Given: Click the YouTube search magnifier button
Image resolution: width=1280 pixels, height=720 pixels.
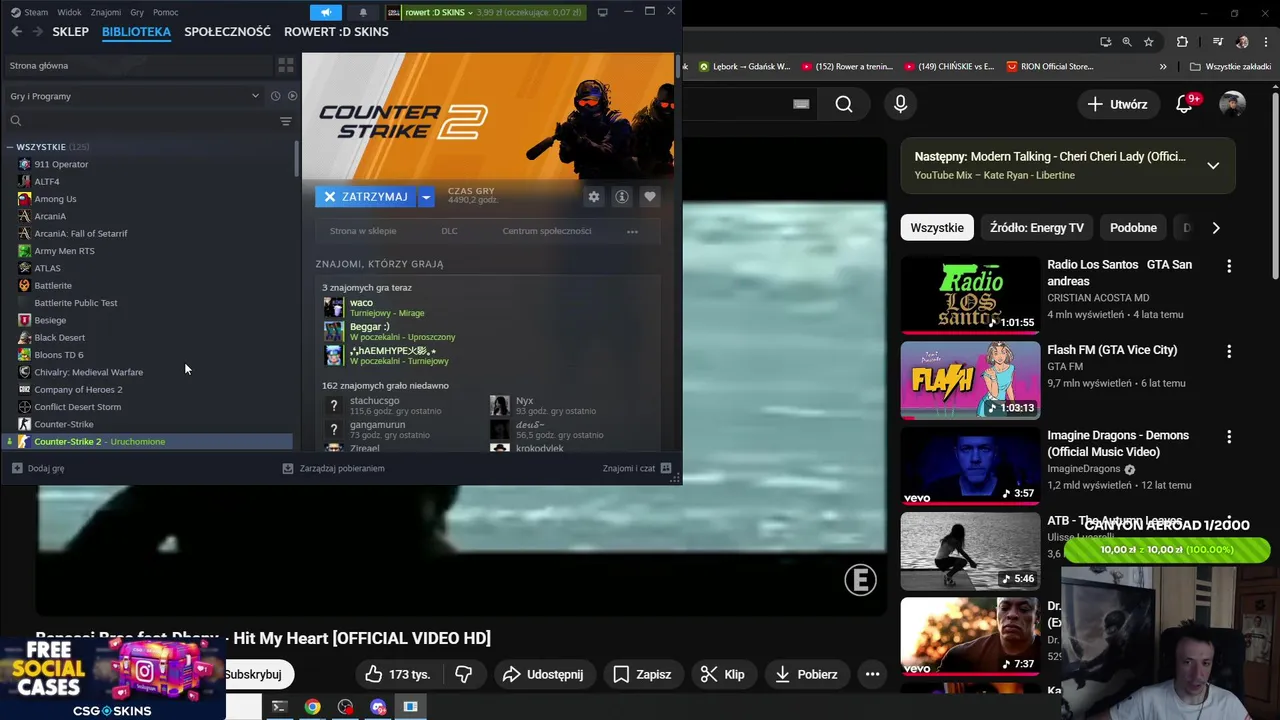Looking at the screenshot, I should coord(844,104).
